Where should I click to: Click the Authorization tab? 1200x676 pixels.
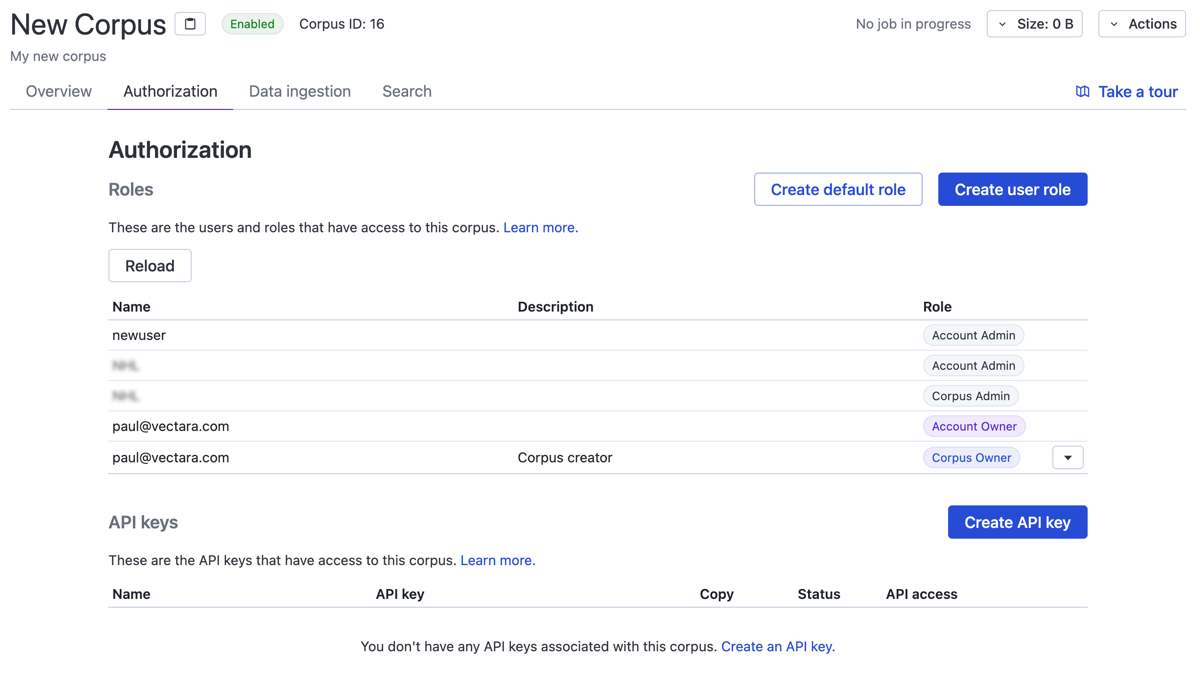click(170, 91)
